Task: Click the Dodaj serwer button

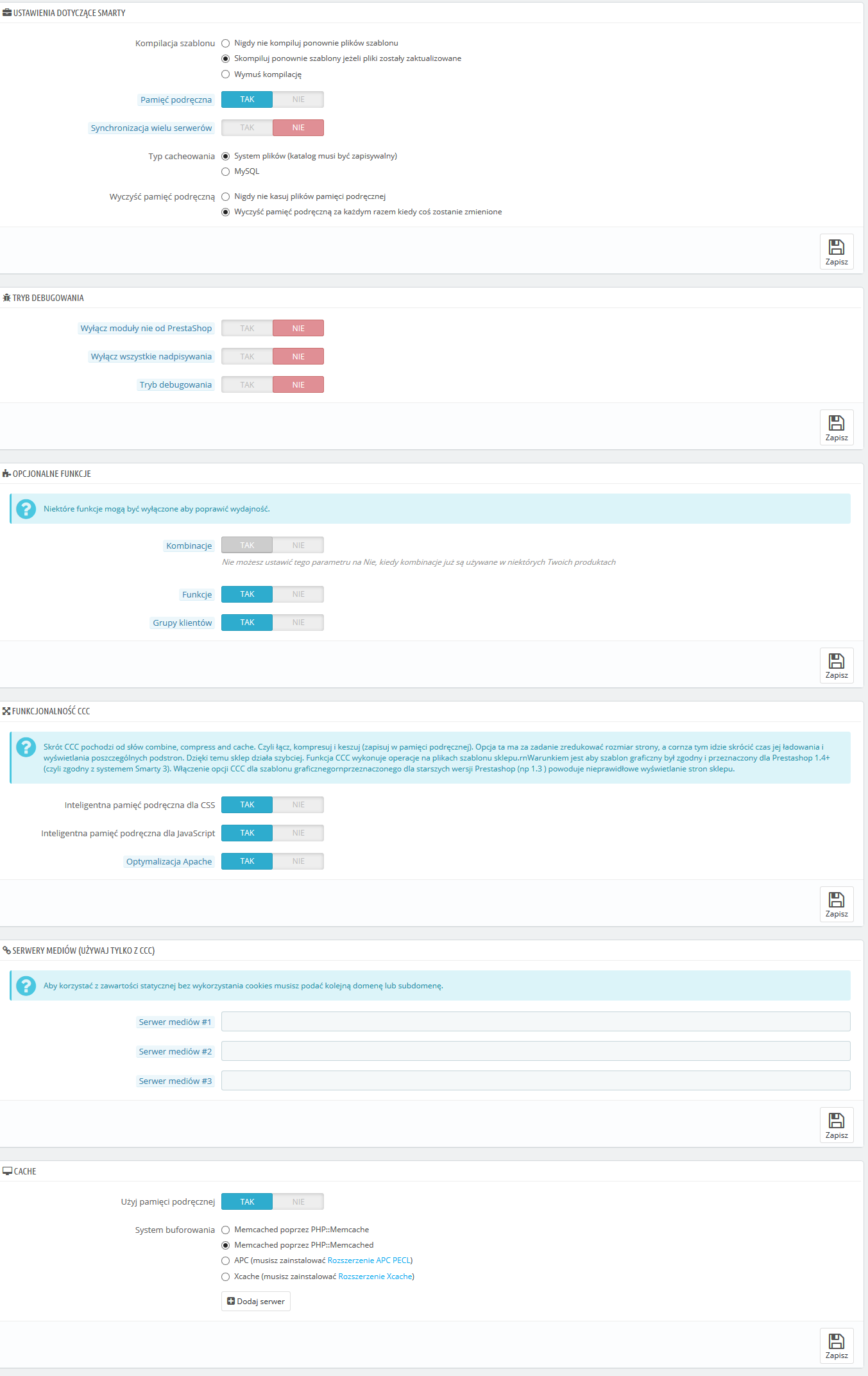Action: (256, 1301)
